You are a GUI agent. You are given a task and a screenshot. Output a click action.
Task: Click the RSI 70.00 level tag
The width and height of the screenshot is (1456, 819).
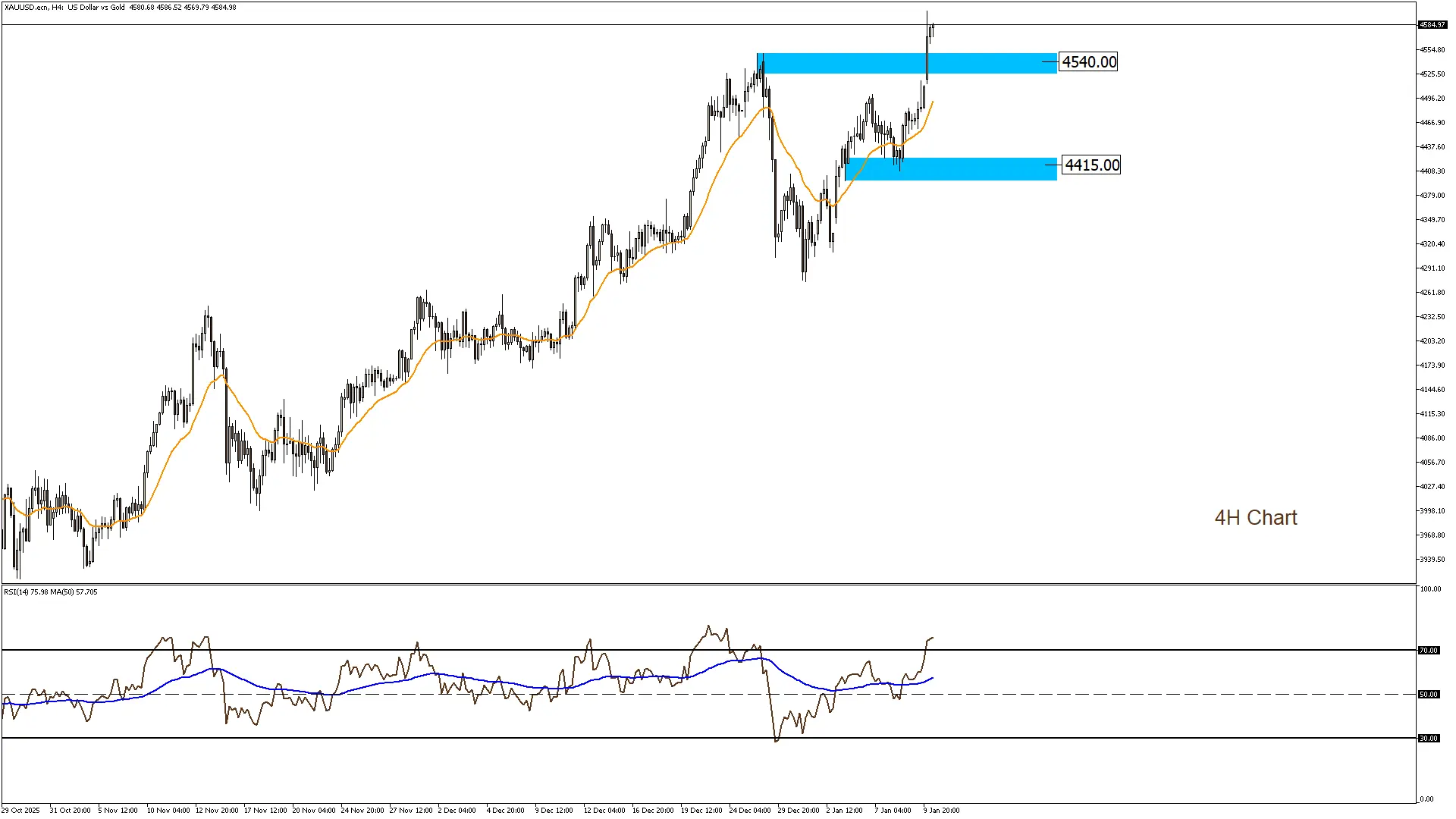click(1429, 651)
